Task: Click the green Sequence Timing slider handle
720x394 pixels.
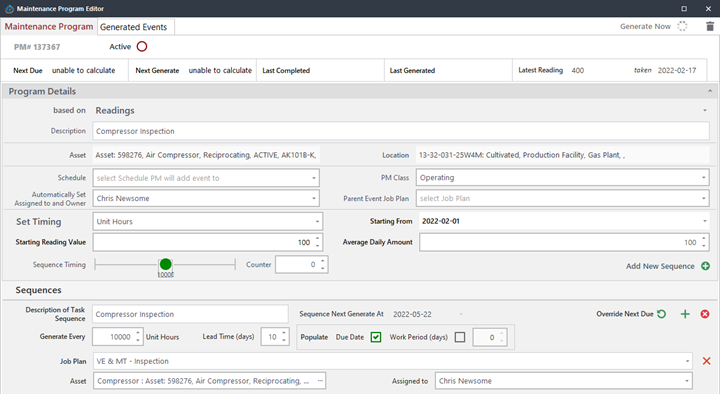Action: (165, 264)
